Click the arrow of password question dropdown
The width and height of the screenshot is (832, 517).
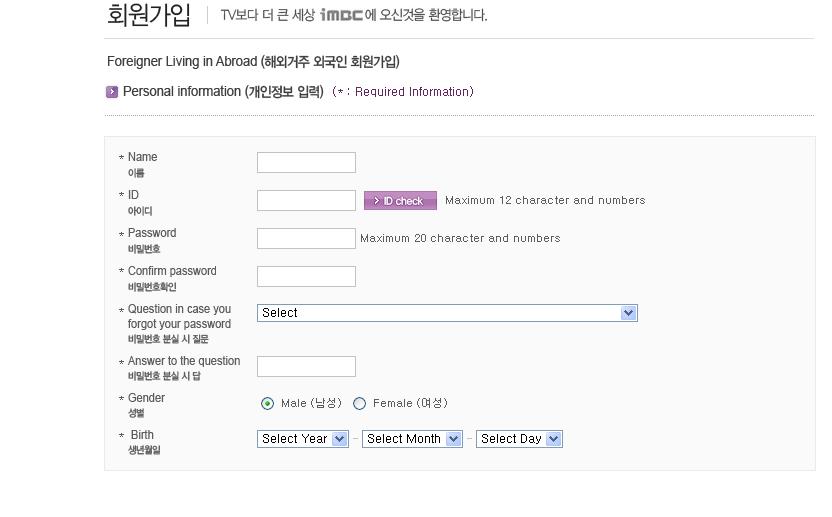(x=628, y=313)
